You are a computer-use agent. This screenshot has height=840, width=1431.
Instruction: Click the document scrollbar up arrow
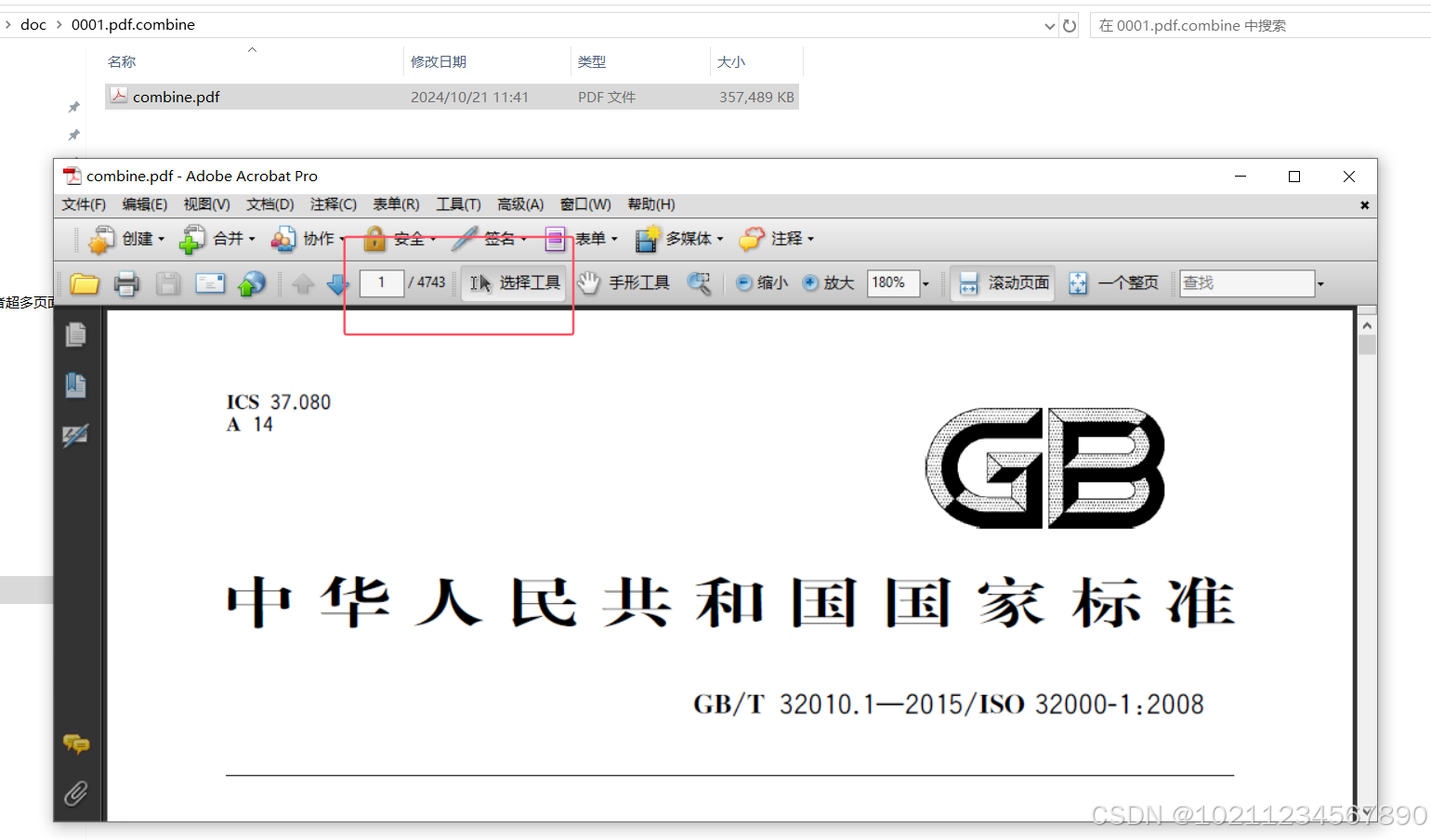click(1366, 325)
